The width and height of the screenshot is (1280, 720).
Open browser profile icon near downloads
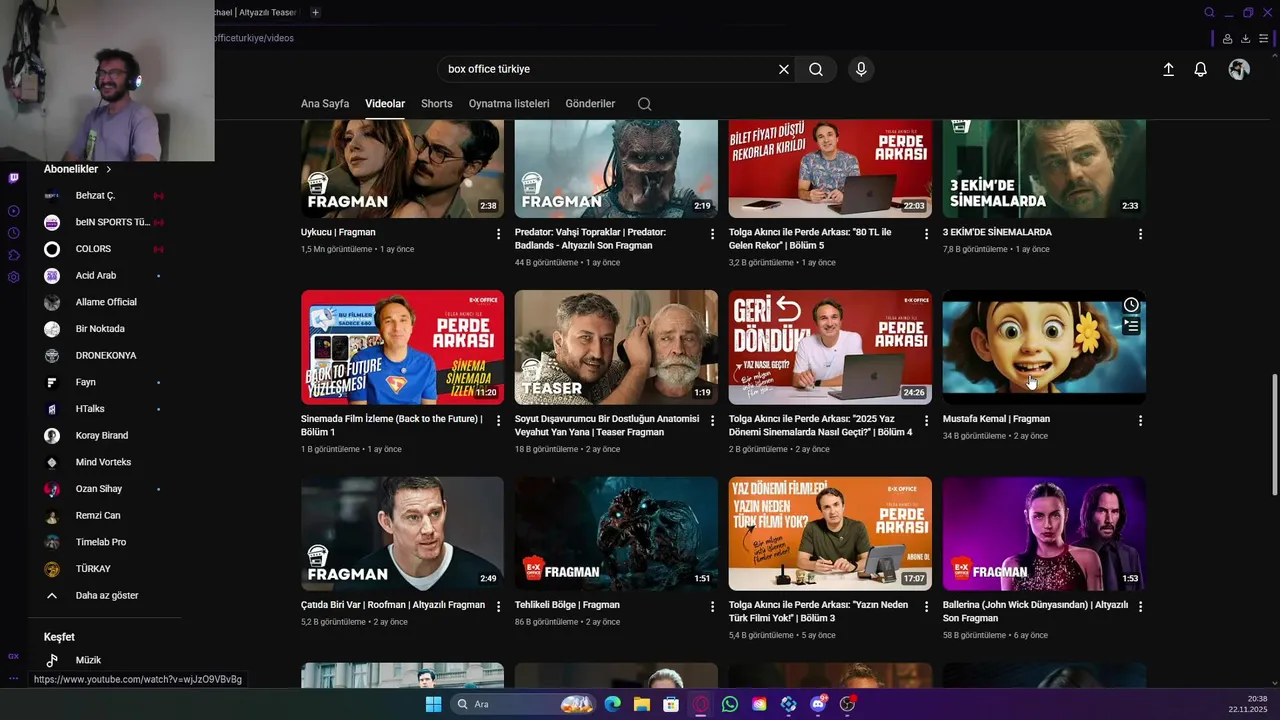pos(1227,38)
